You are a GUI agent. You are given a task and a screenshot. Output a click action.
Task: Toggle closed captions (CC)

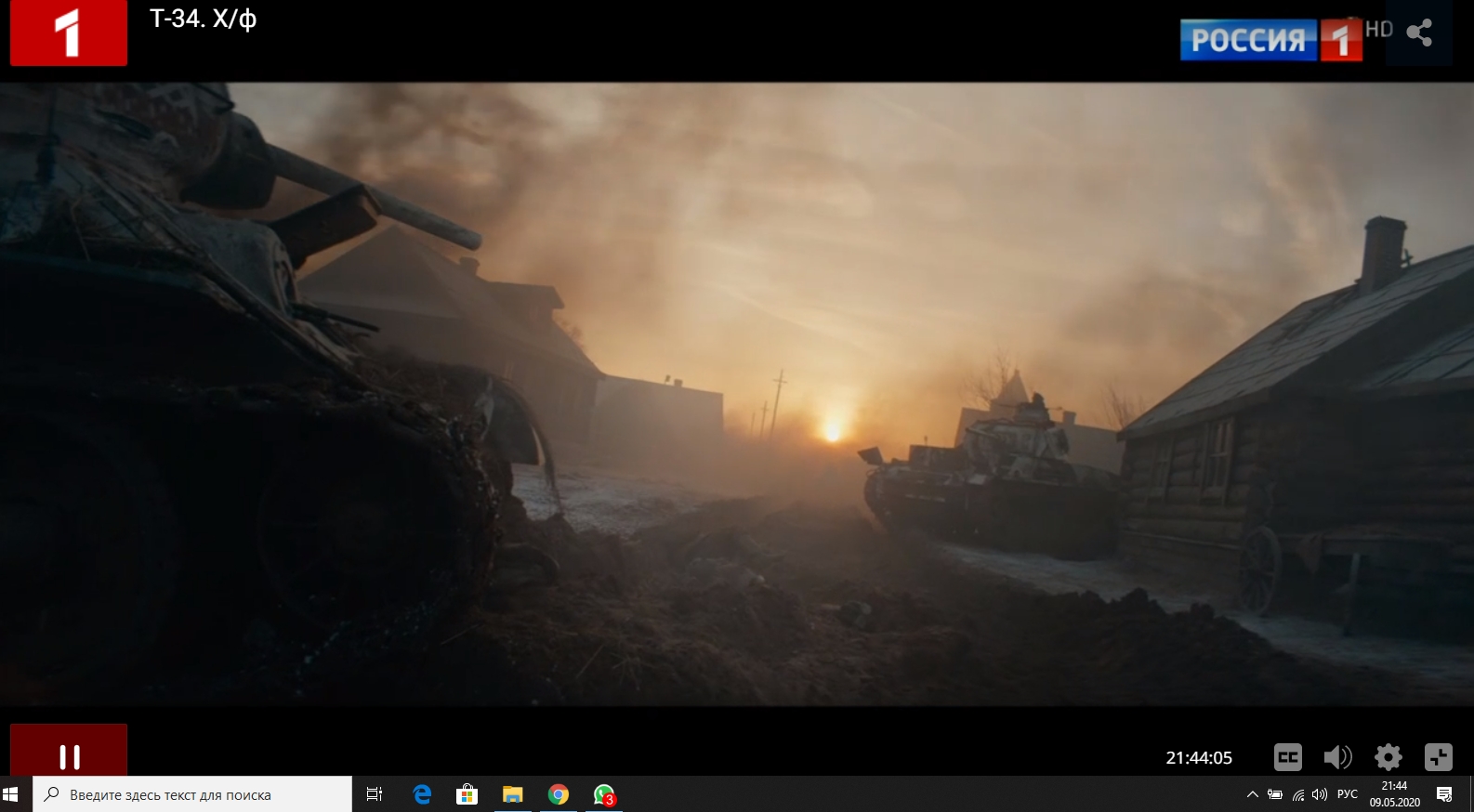click(1288, 757)
